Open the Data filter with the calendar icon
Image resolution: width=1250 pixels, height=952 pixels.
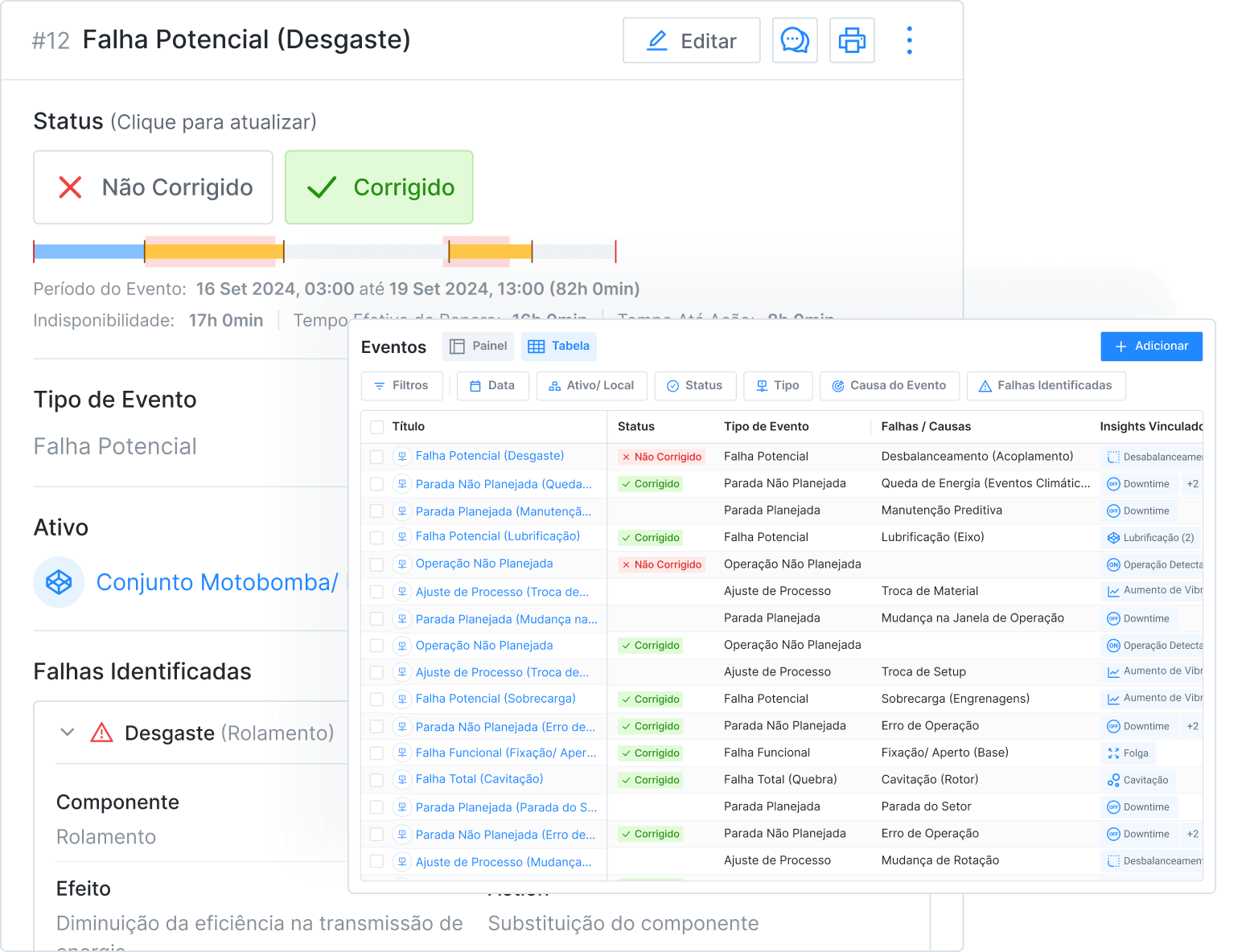pos(478,386)
